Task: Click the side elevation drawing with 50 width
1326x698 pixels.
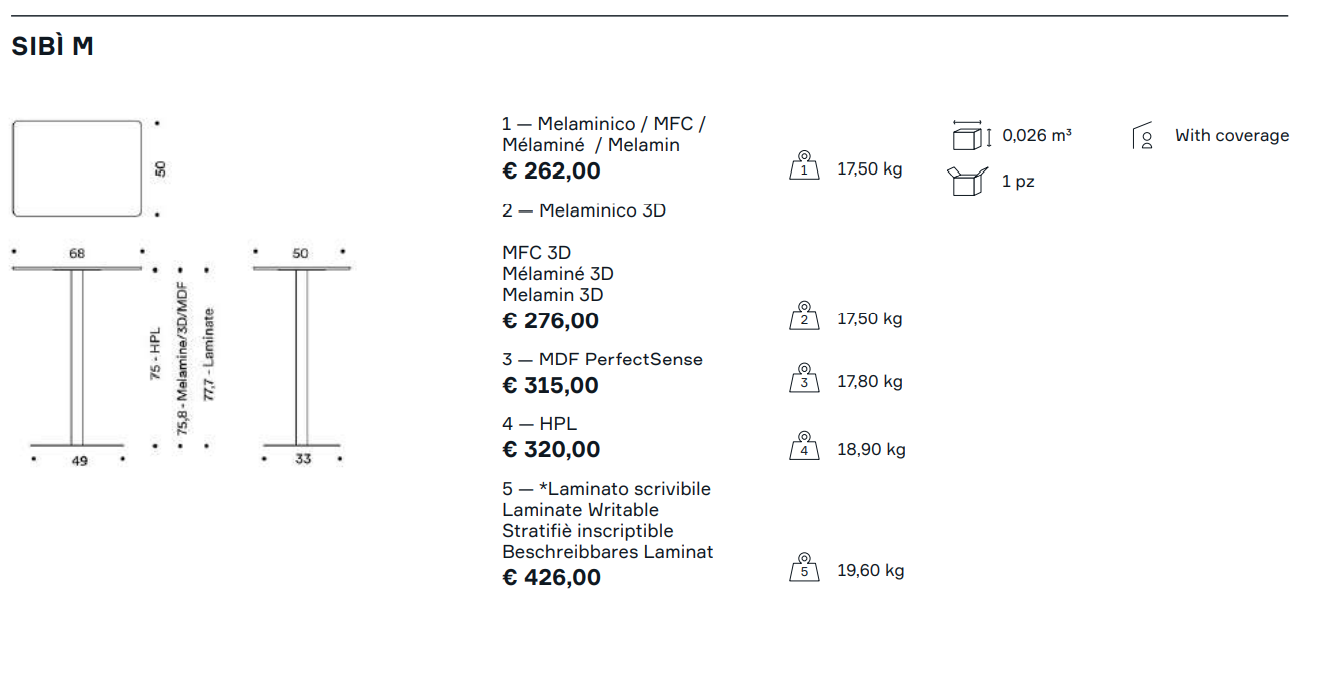Action: (x=301, y=357)
